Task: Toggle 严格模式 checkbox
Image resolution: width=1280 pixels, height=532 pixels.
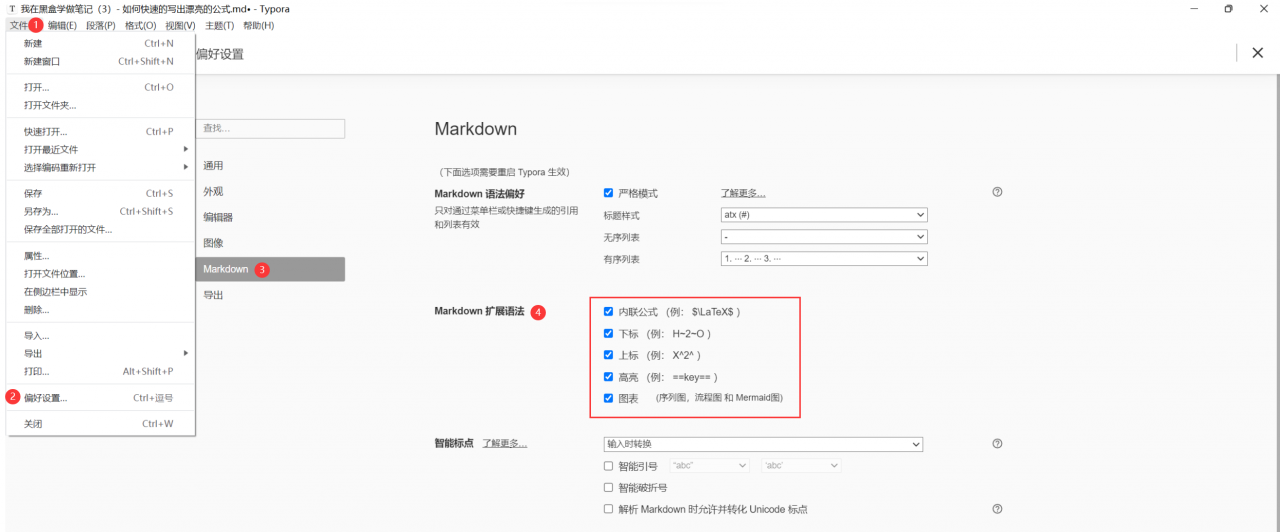Action: [608, 193]
